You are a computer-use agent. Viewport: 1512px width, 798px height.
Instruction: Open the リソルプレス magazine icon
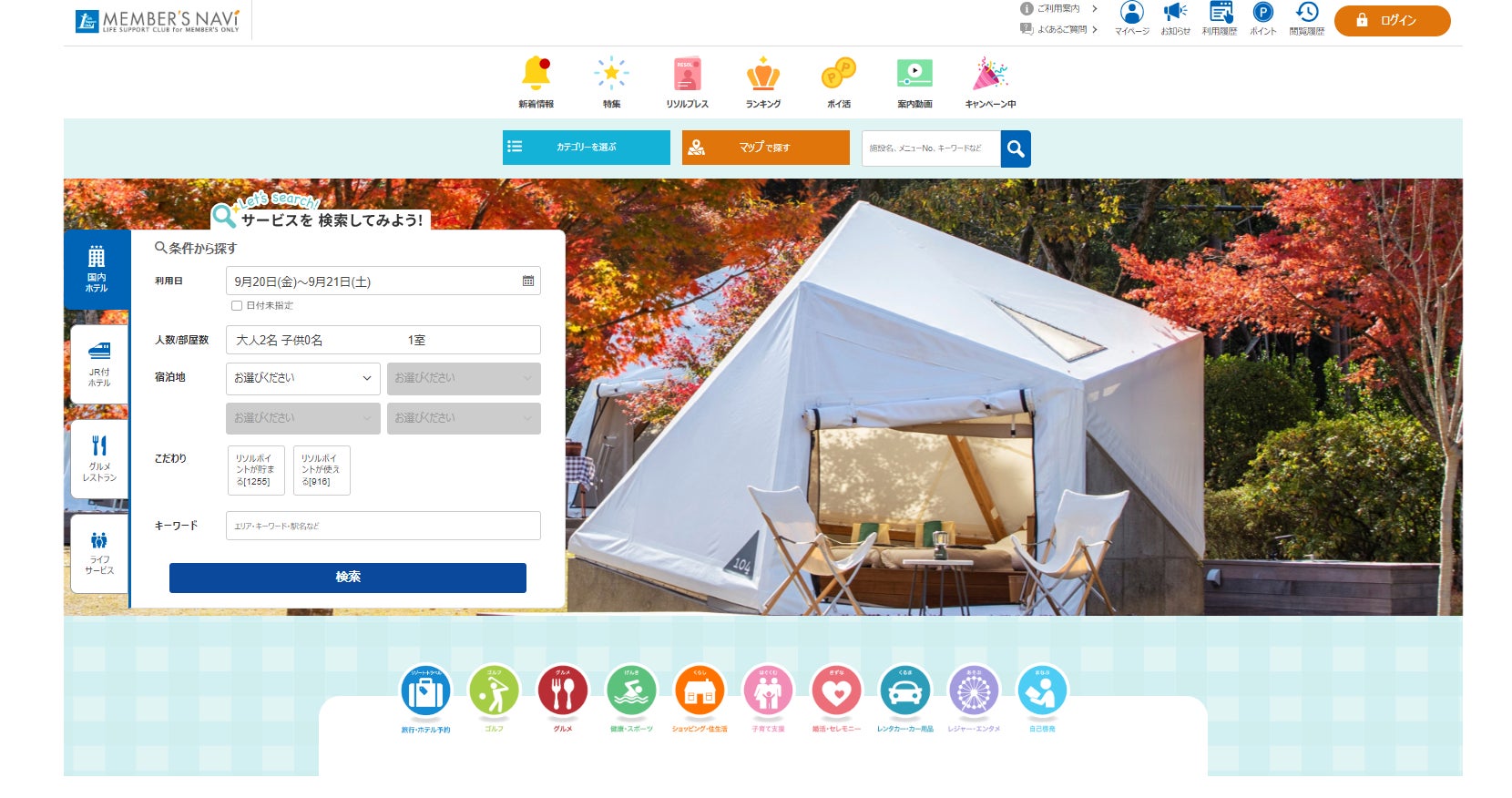point(687,74)
